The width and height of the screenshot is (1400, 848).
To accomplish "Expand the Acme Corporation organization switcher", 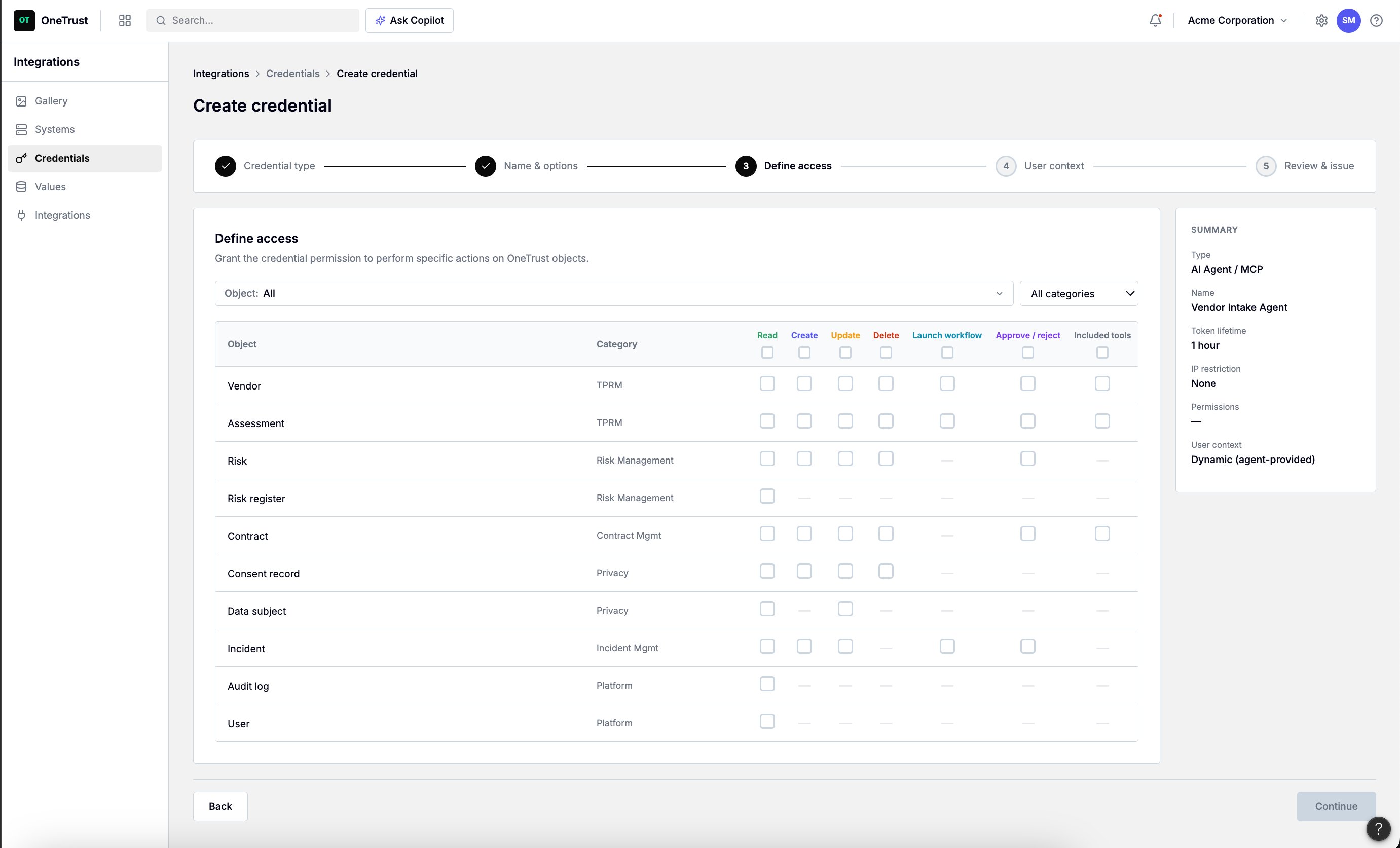I will click(1237, 20).
